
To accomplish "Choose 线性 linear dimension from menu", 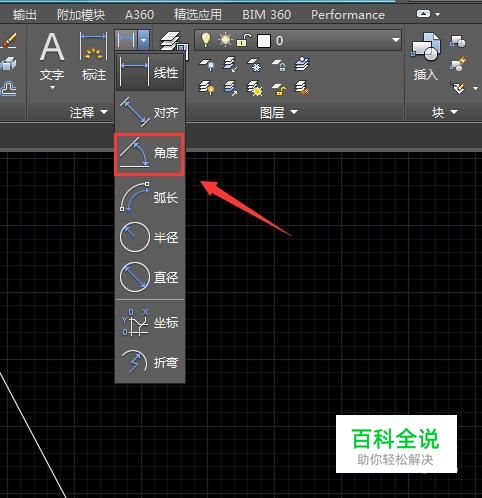I will 150,73.
